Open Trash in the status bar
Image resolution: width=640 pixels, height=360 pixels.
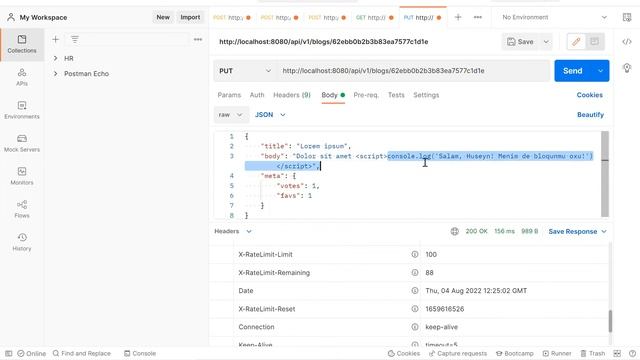tap(593, 353)
